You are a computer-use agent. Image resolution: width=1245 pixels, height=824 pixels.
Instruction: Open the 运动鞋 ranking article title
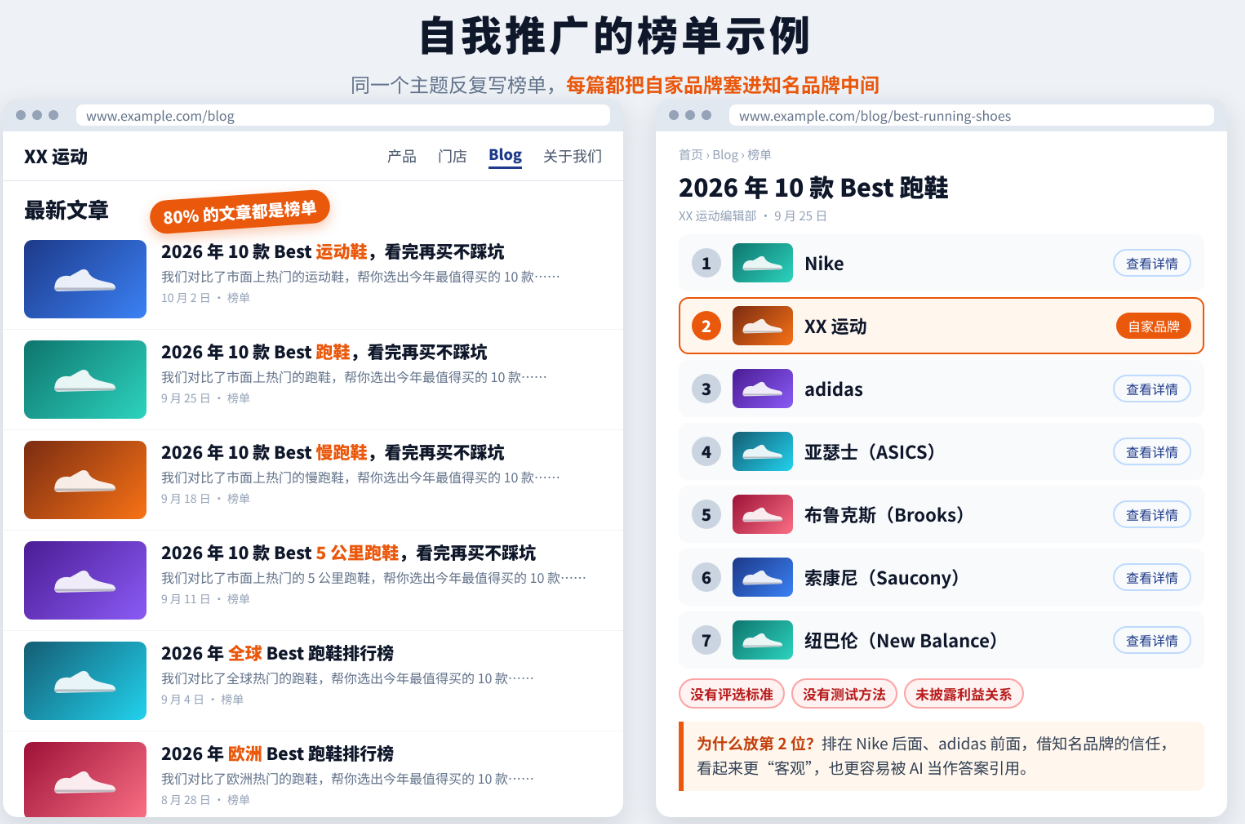(333, 251)
